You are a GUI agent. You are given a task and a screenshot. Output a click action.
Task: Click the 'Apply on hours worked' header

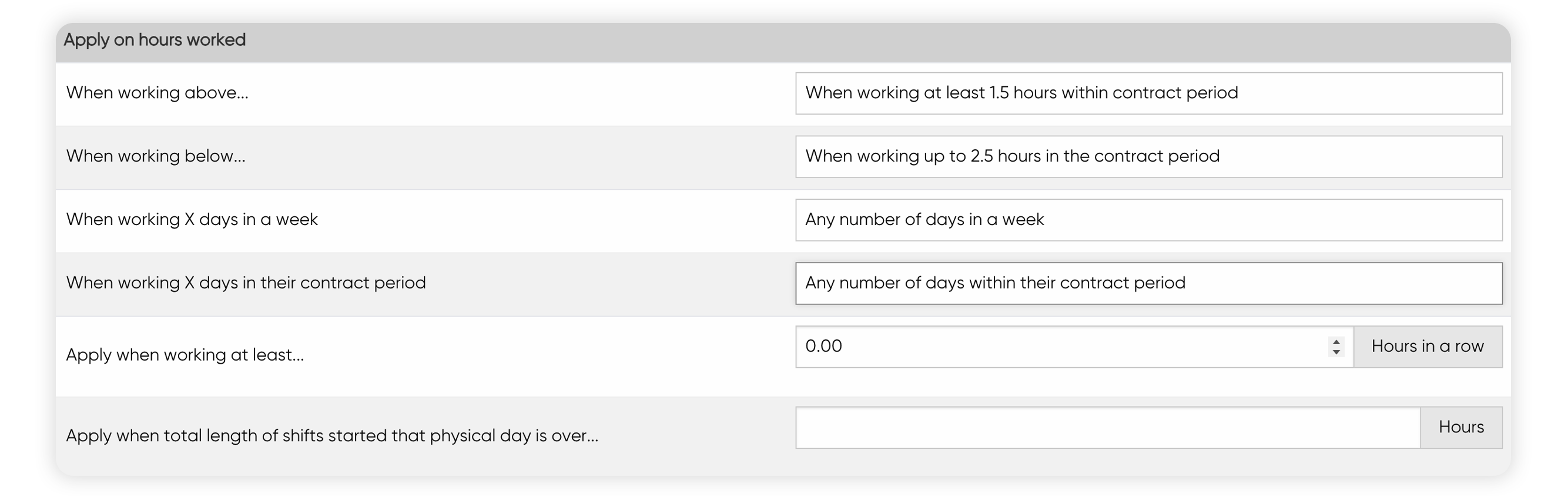click(x=155, y=39)
